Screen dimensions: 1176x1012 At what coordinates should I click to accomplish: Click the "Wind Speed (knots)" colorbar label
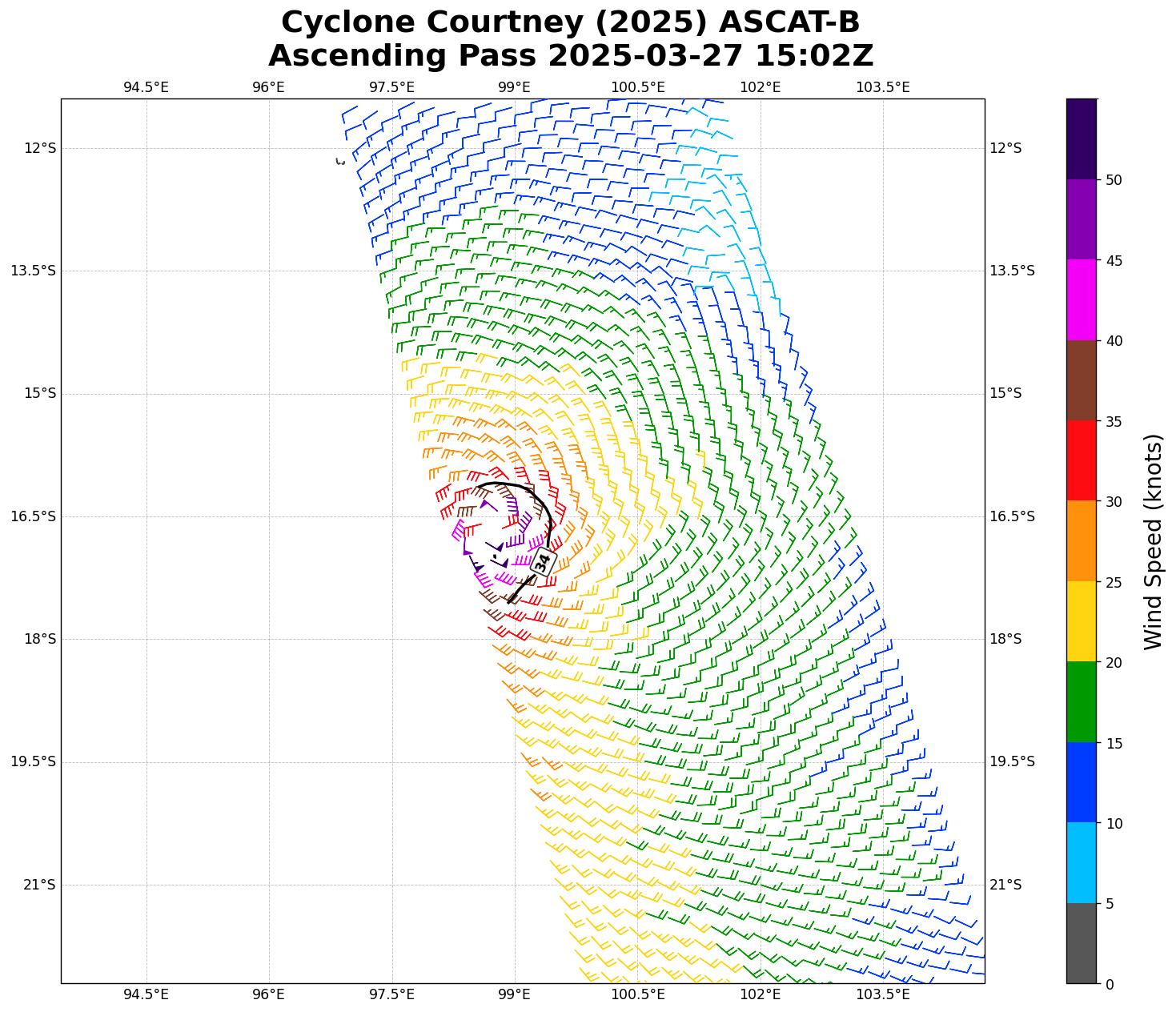(1153, 541)
